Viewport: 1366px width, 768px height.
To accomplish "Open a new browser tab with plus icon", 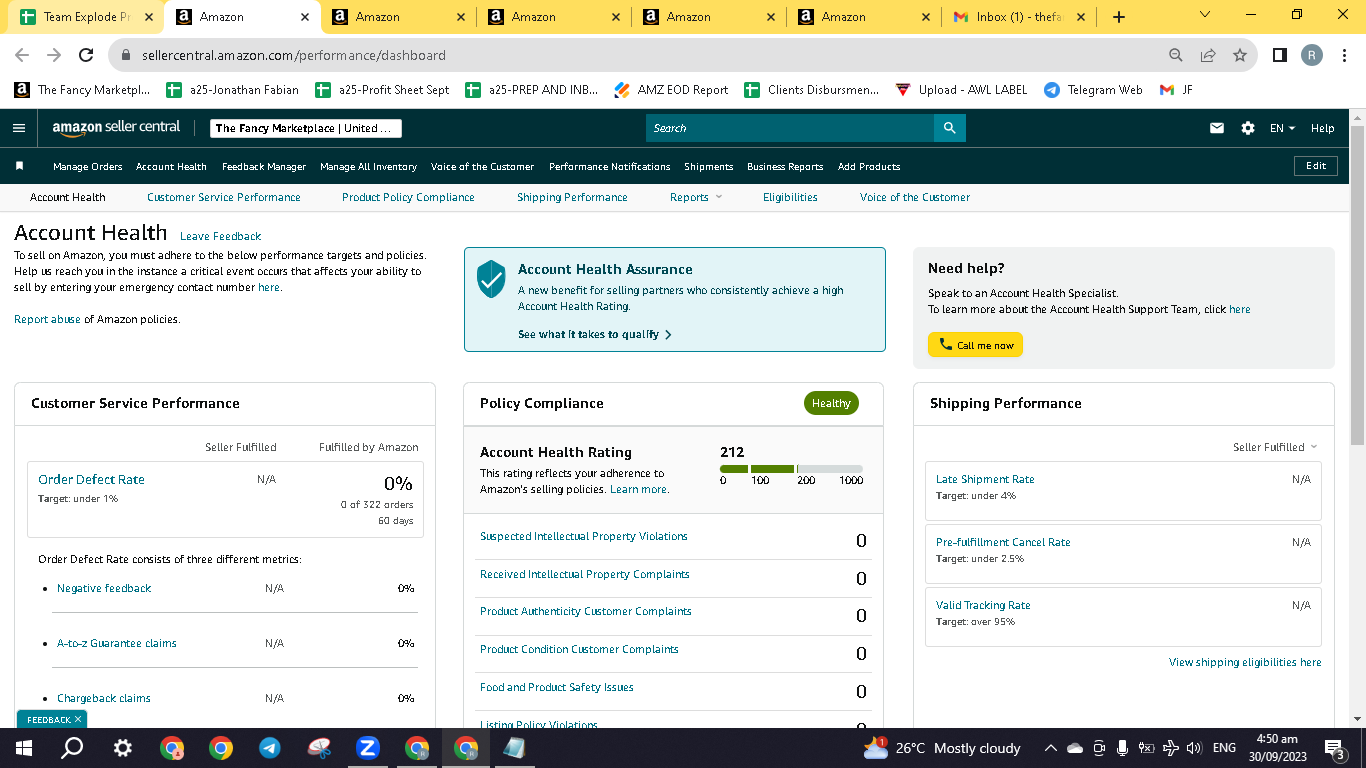I will [1118, 17].
